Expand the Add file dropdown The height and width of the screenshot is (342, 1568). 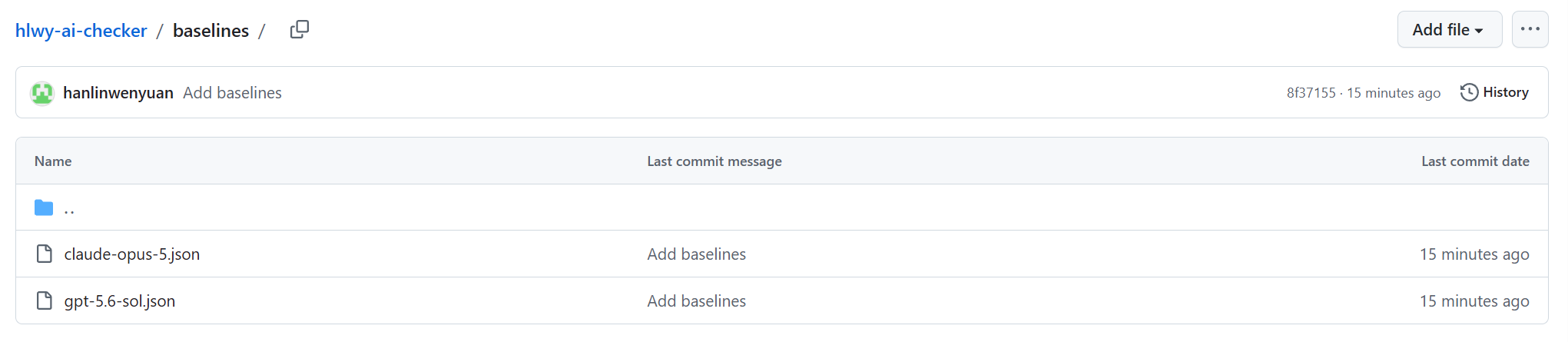[x=1449, y=29]
